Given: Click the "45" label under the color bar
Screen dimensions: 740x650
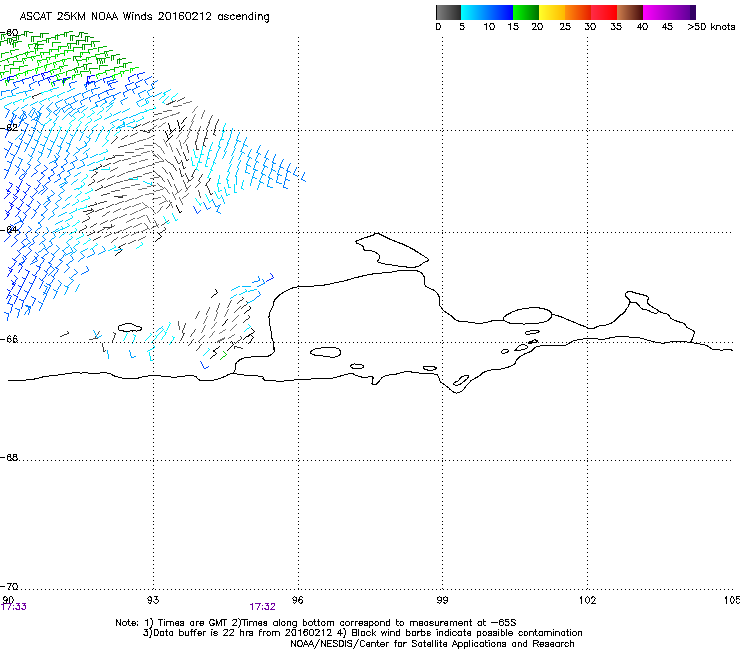Looking at the screenshot, I should click(667, 27).
